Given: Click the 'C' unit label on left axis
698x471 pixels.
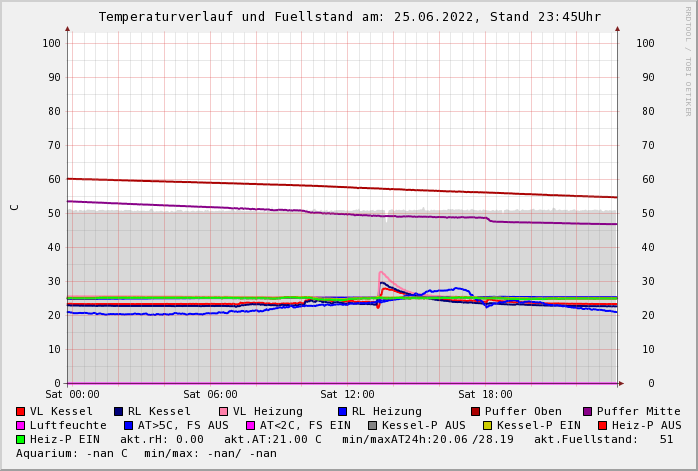Looking at the screenshot, I should [x=15, y=207].
